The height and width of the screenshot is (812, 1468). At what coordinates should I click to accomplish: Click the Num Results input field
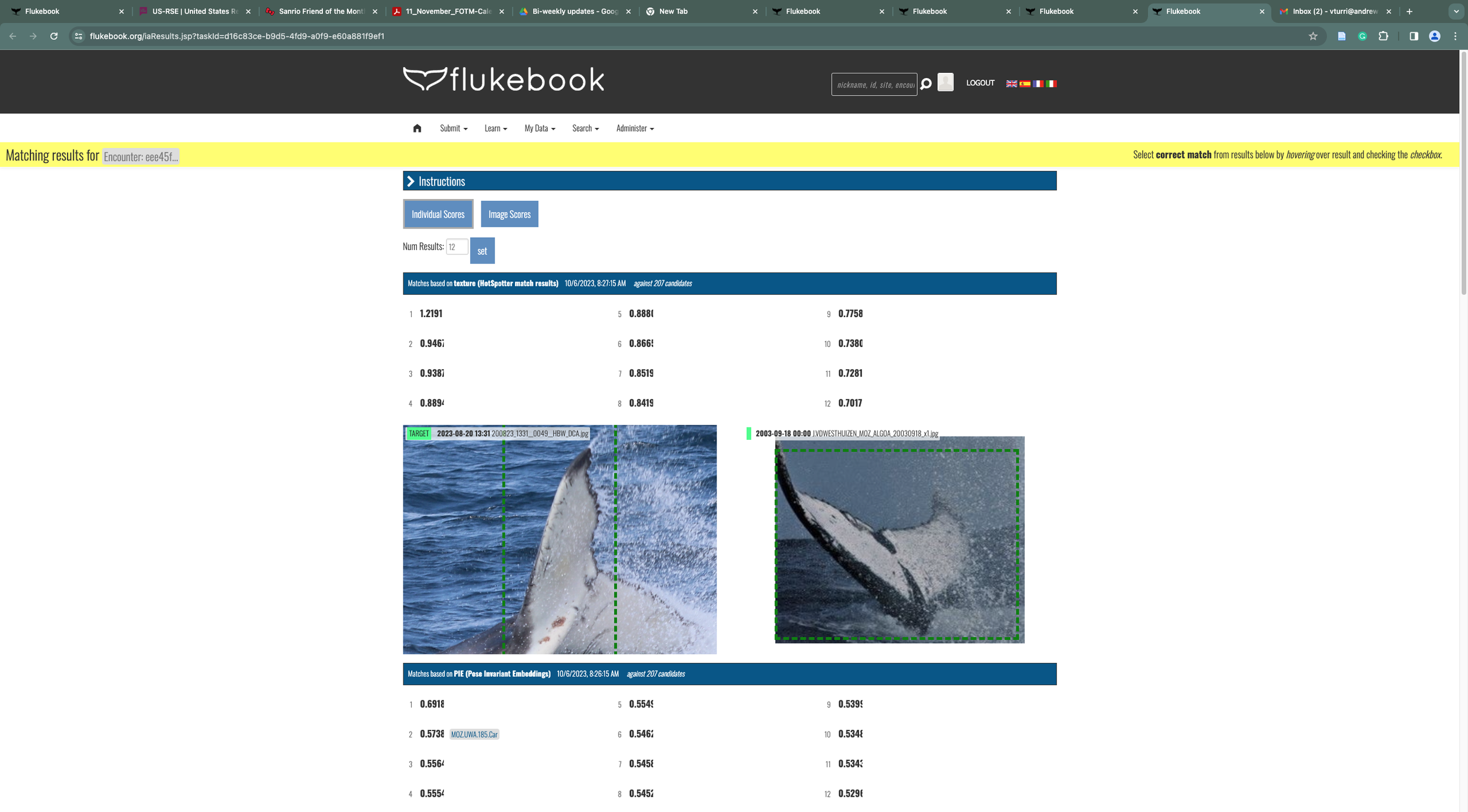pyautogui.click(x=456, y=247)
